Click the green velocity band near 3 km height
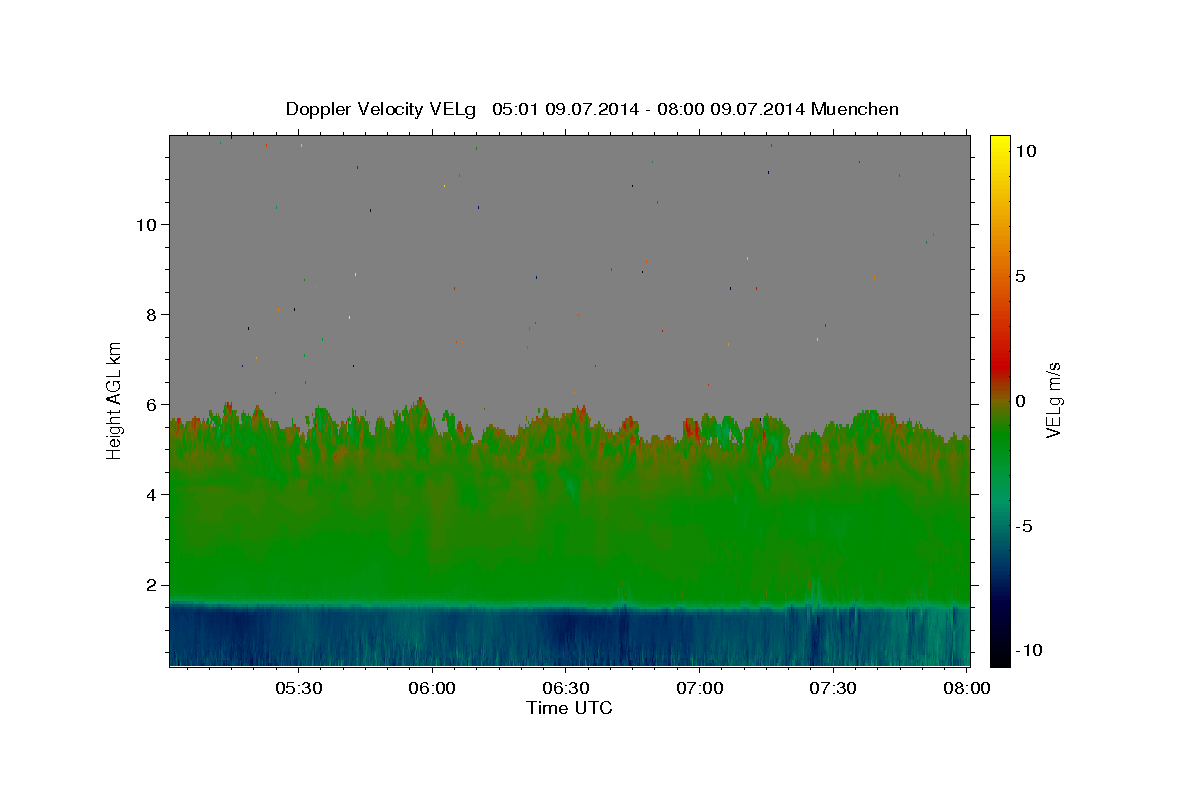This screenshot has width=1200, height=800. tap(569, 540)
